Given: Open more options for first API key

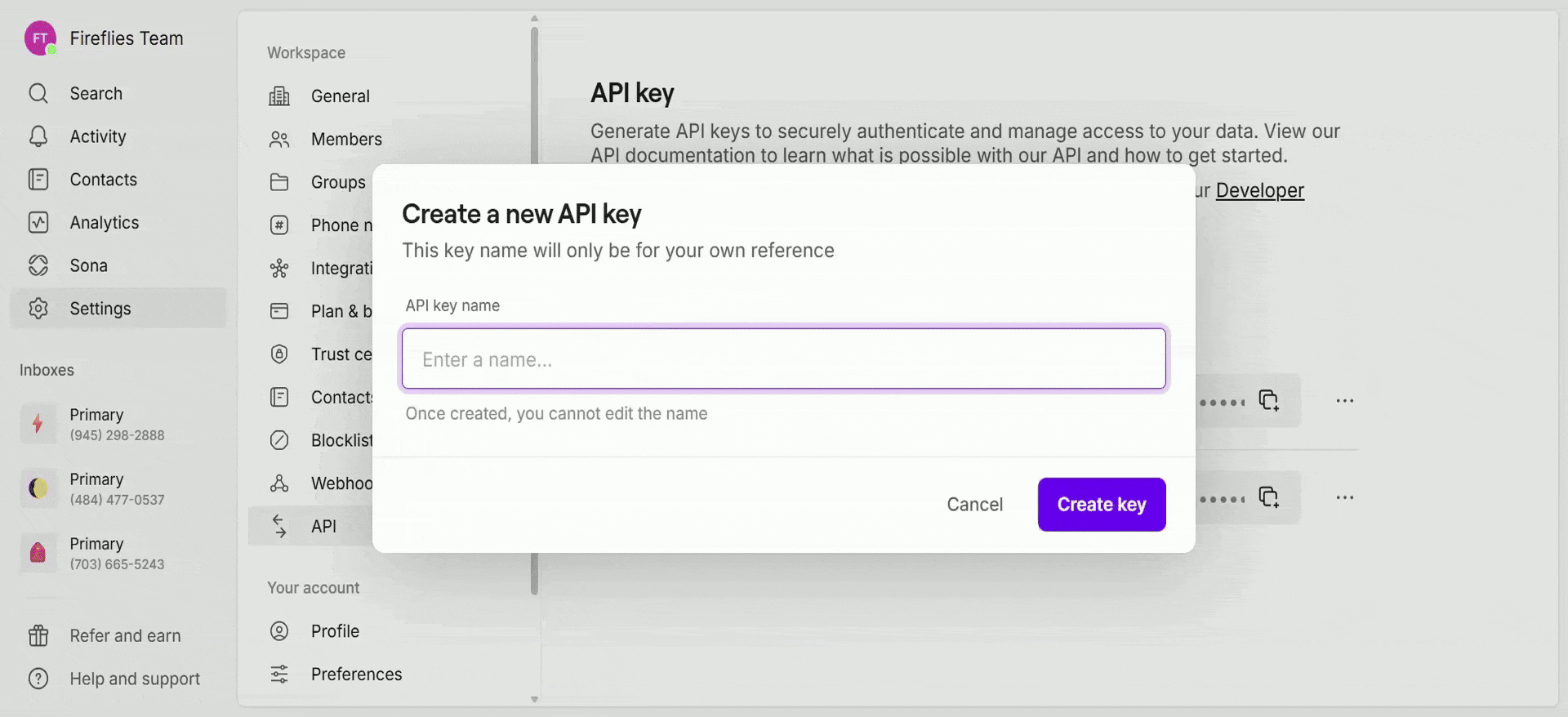Looking at the screenshot, I should (x=1344, y=401).
